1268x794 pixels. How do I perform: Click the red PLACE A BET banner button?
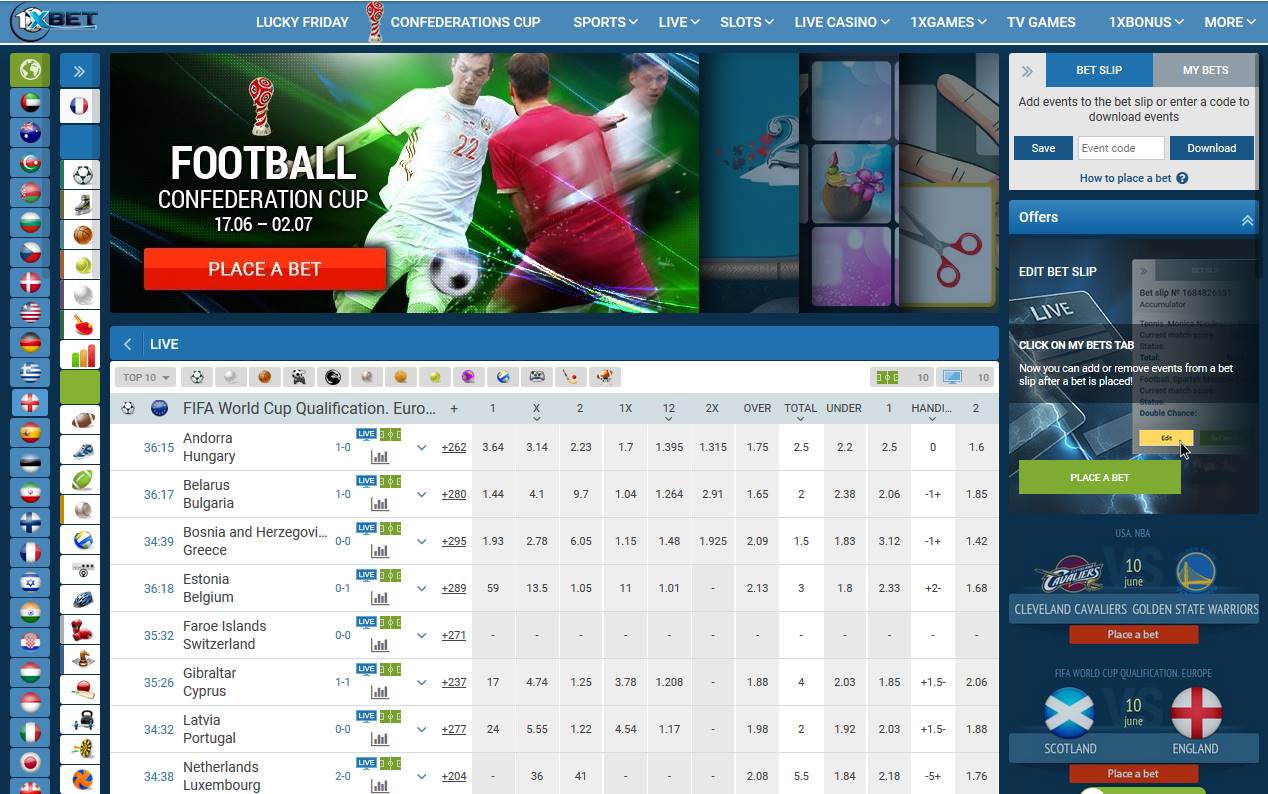(265, 269)
